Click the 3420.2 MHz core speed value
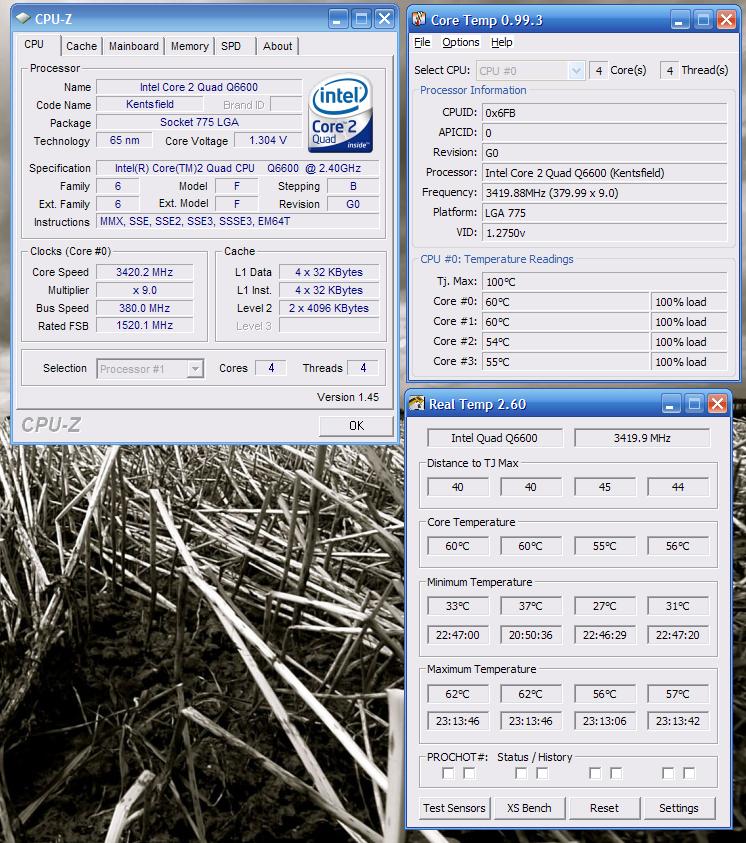The image size is (746, 843). 145,272
